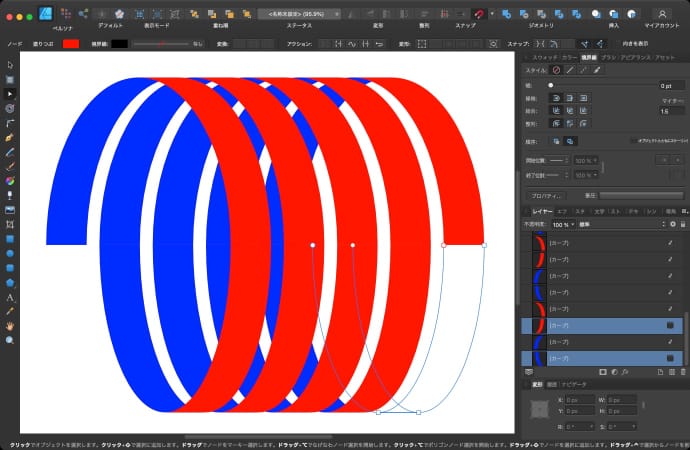690x450 pixels.
Task: Click the Designer Persona icon
Action: pyautogui.click(x=45, y=13)
